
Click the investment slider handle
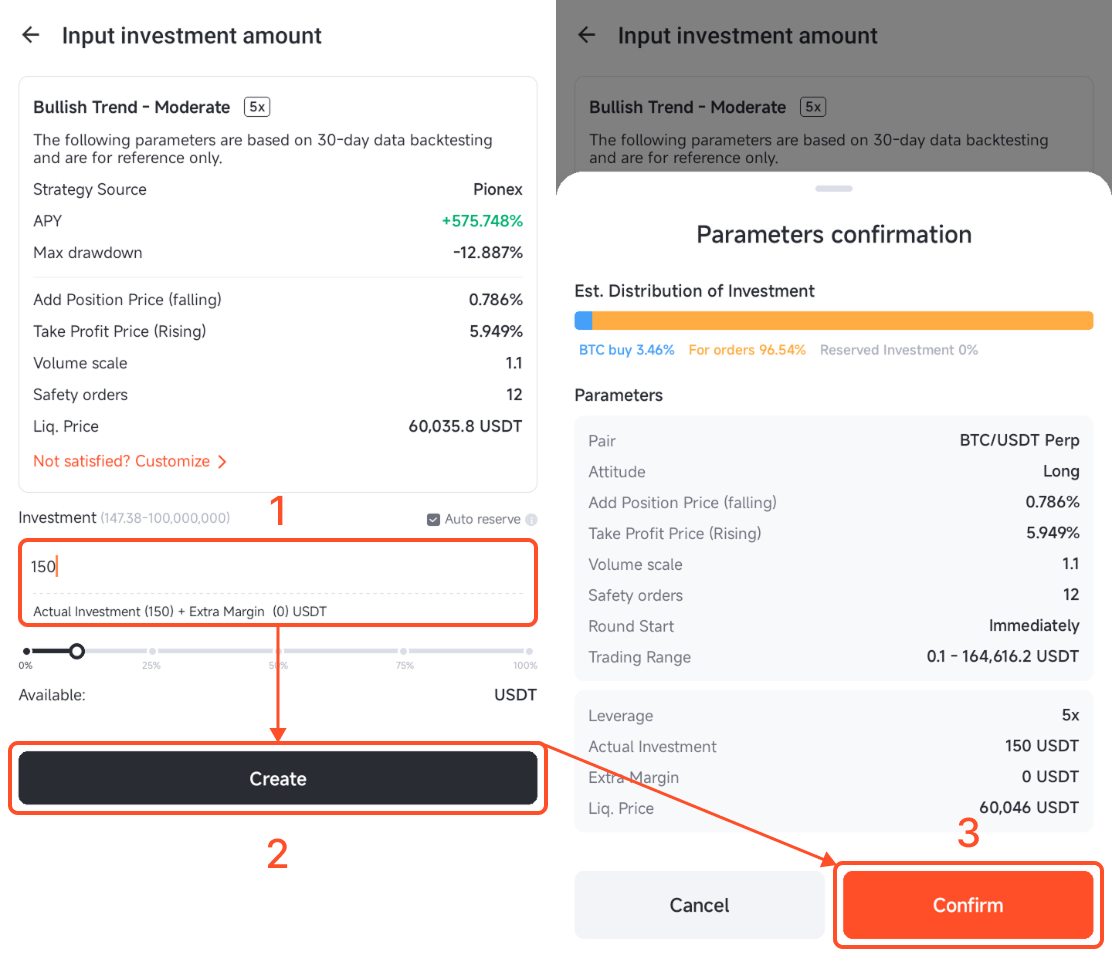pyautogui.click(x=77, y=651)
